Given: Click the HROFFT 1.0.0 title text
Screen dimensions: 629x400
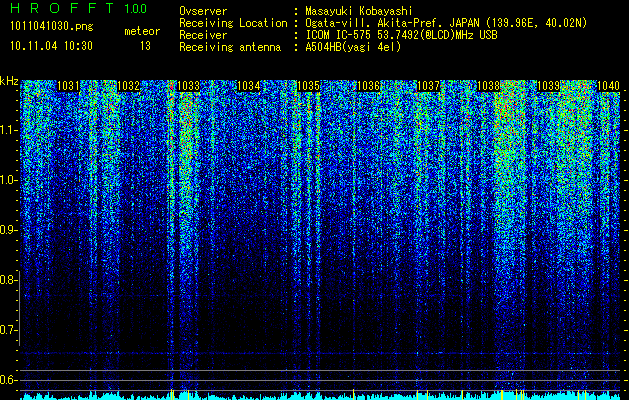Looking at the screenshot, I should [79, 8].
